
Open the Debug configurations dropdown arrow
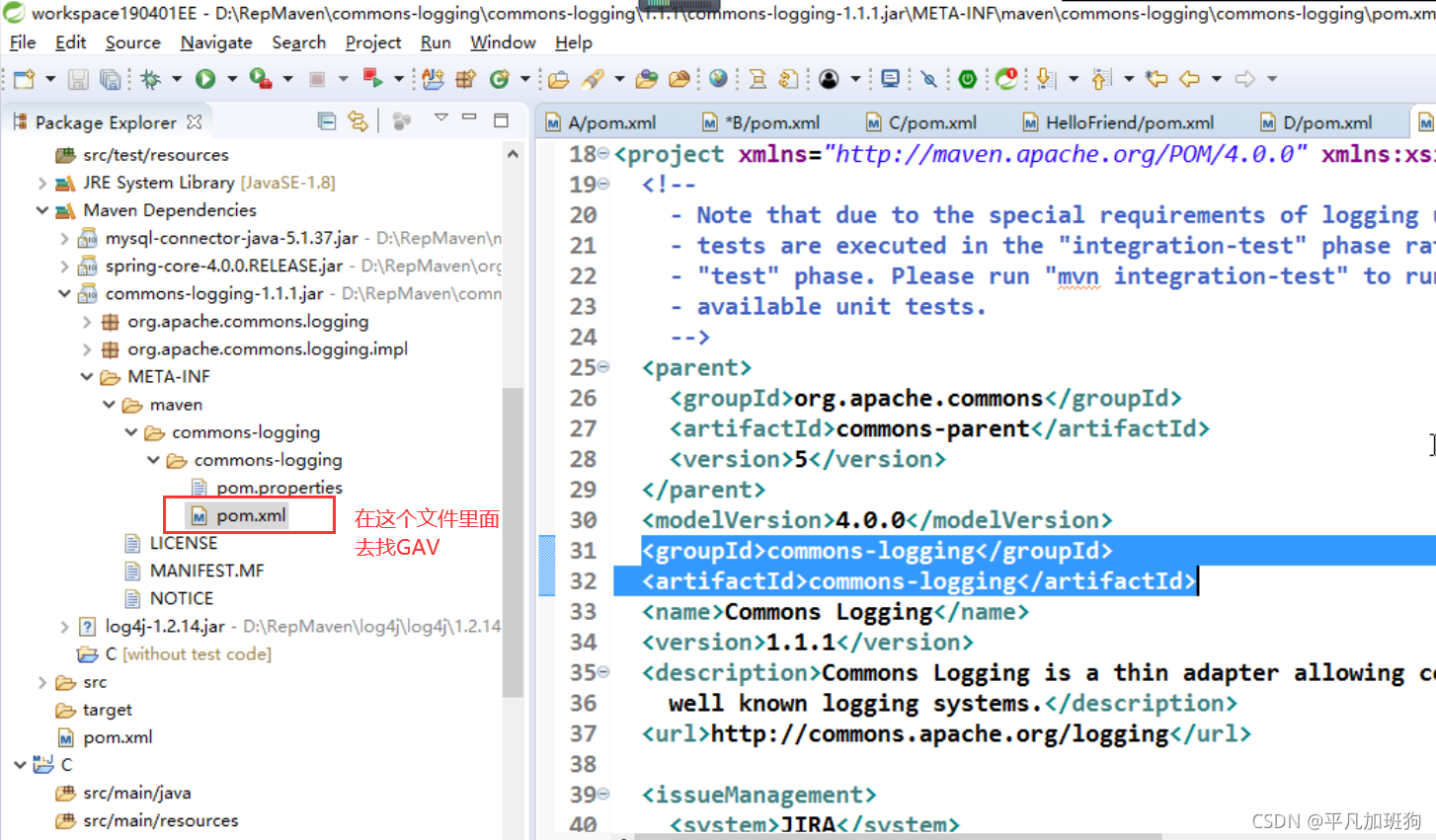click(x=177, y=79)
